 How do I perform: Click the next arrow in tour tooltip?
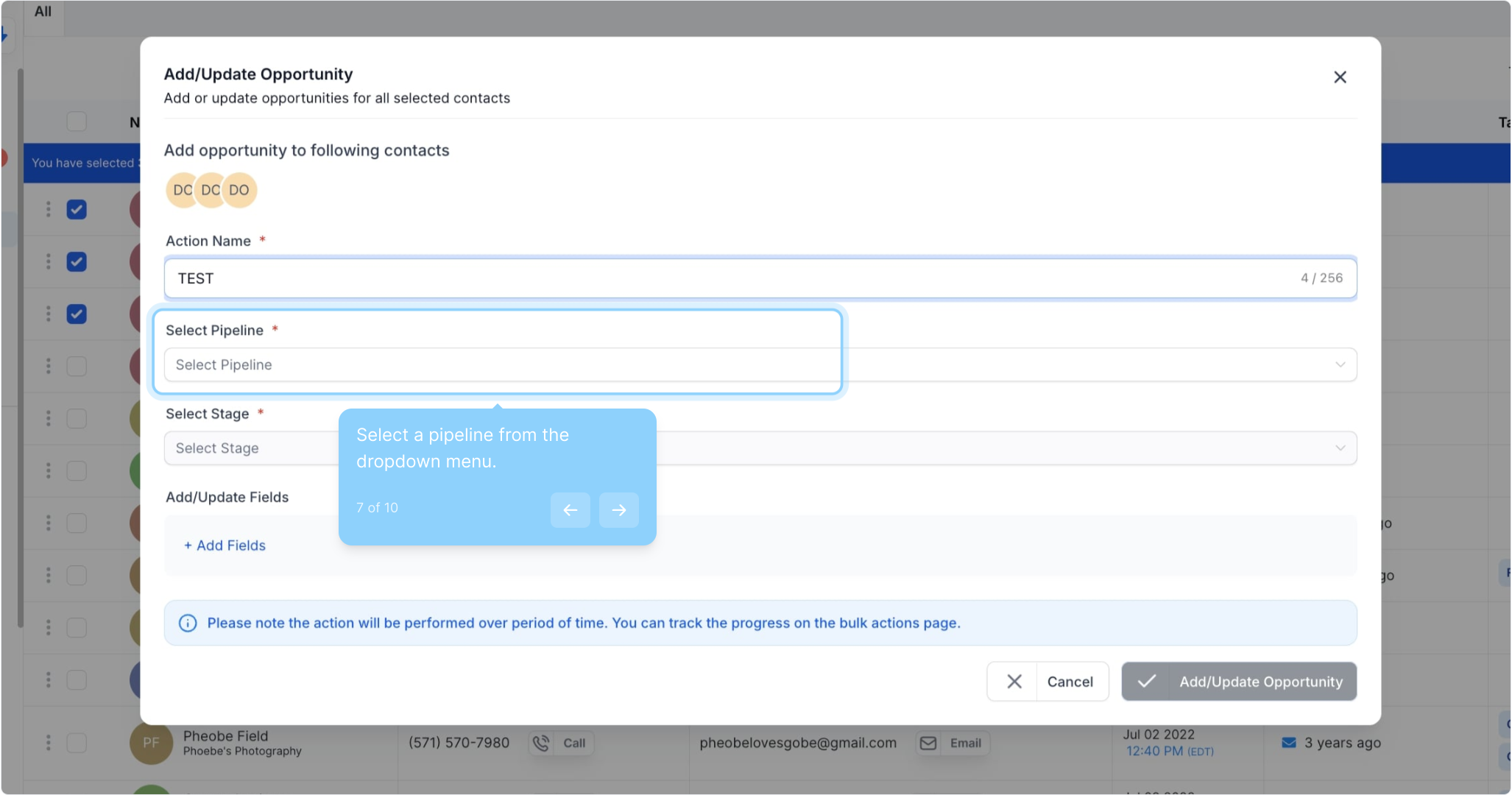point(618,509)
